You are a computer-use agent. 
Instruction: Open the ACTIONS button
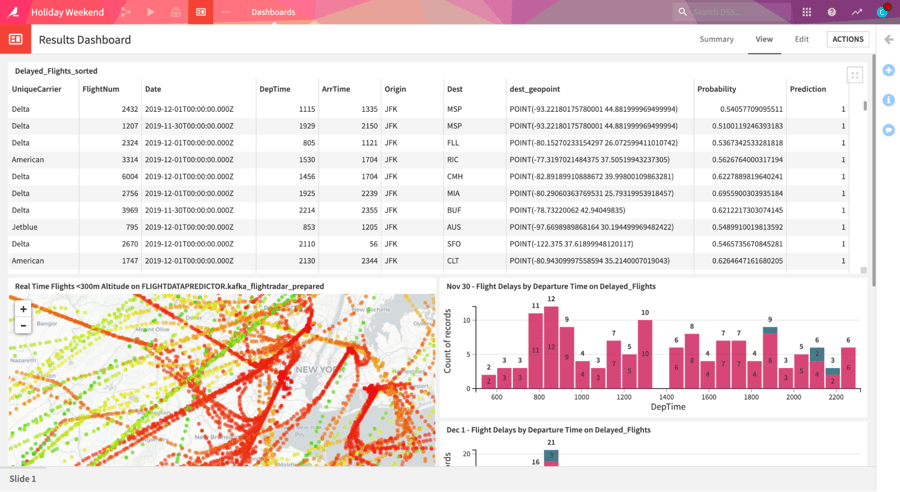[x=848, y=39]
